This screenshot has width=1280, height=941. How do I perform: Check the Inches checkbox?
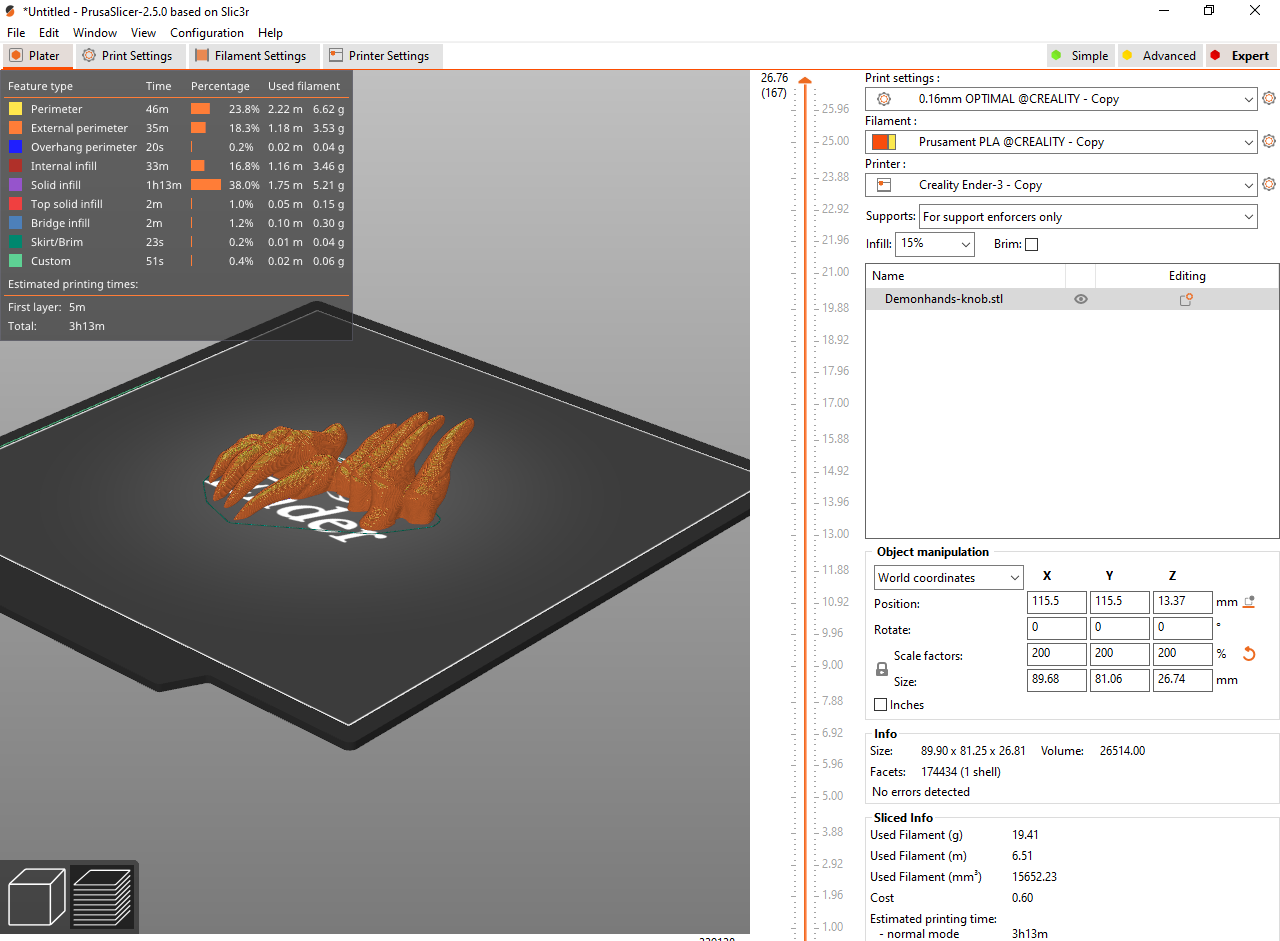[x=881, y=705]
